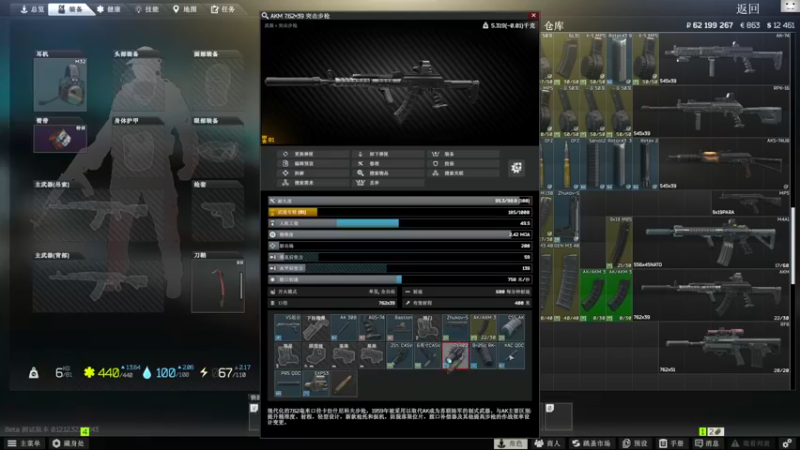Click the 主武器(吊索) sling weapon slot
The image size is (800, 450).
point(98,215)
